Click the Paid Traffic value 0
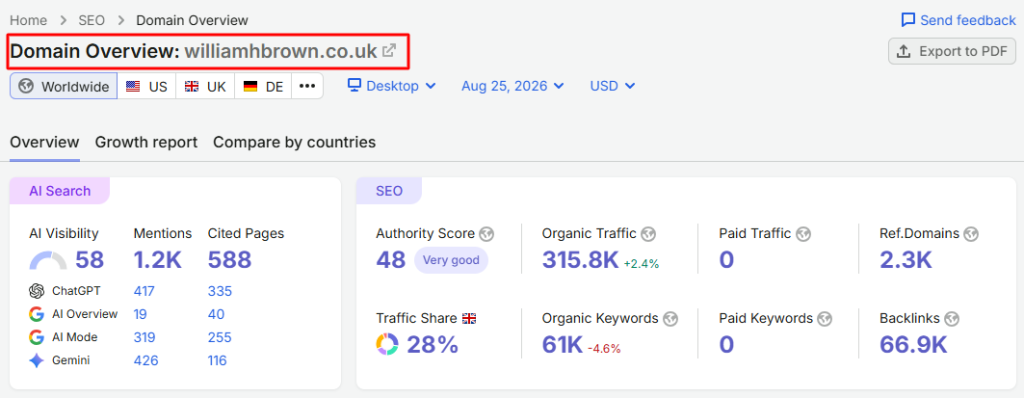Image resolution: width=1024 pixels, height=398 pixels. point(727,260)
